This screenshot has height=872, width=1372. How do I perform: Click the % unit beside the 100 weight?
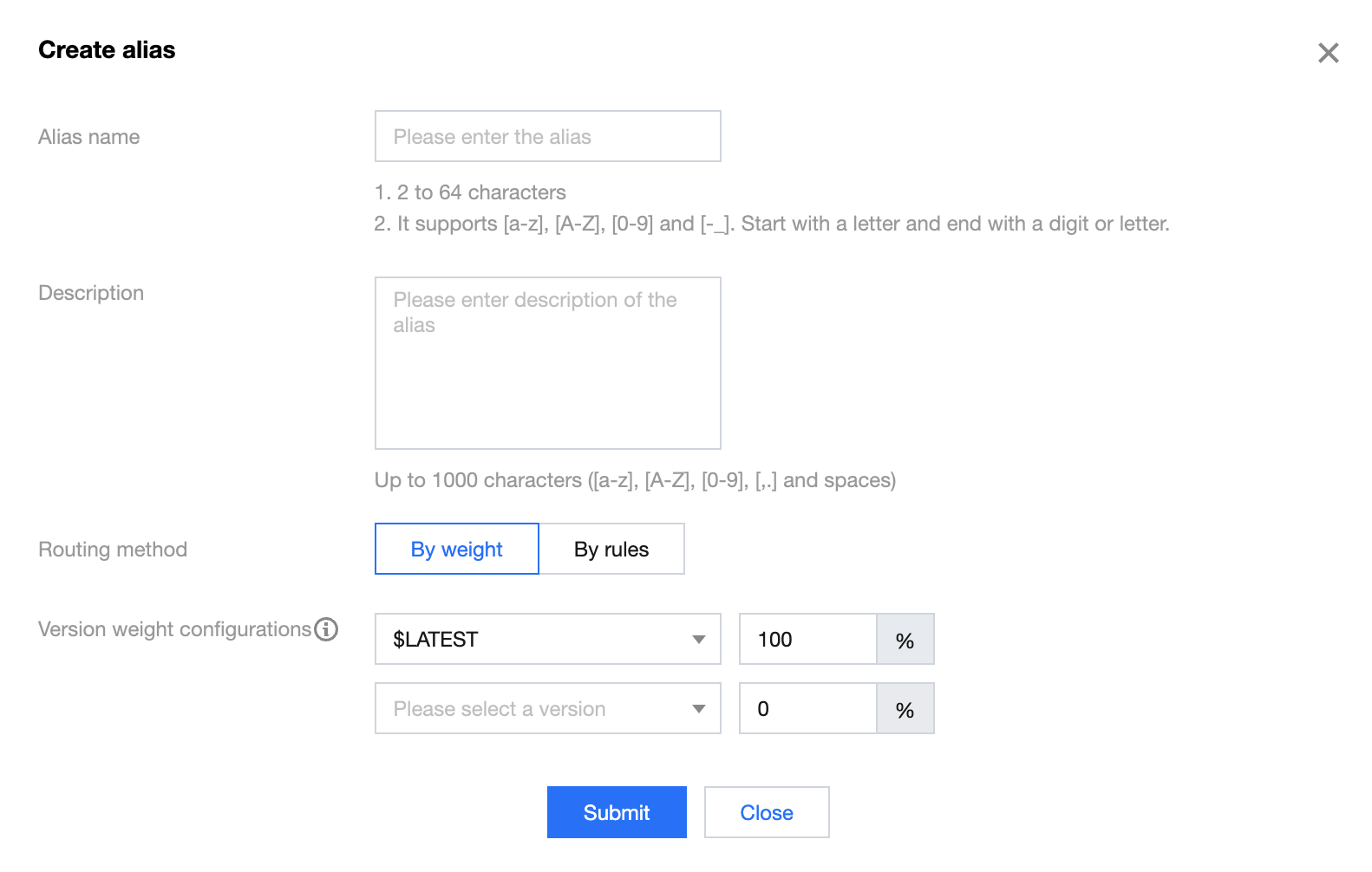905,641
